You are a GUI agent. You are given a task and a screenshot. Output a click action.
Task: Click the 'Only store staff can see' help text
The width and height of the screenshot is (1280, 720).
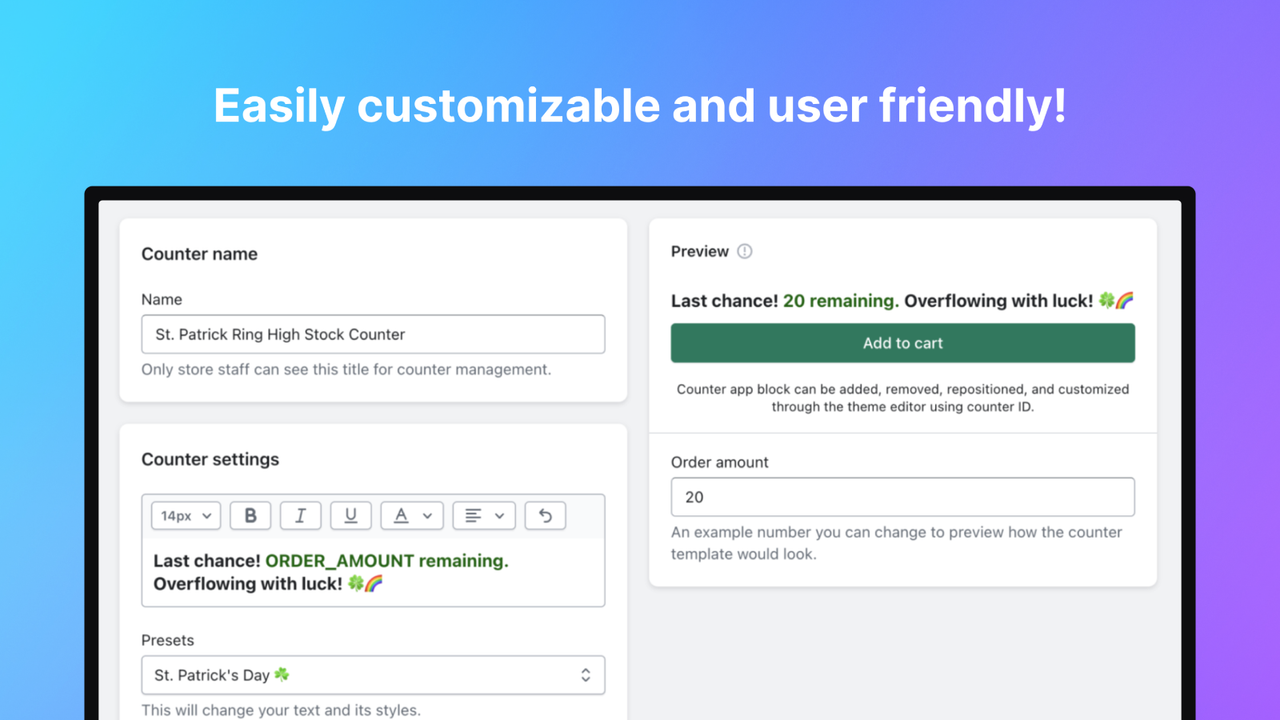pyautogui.click(x=346, y=369)
